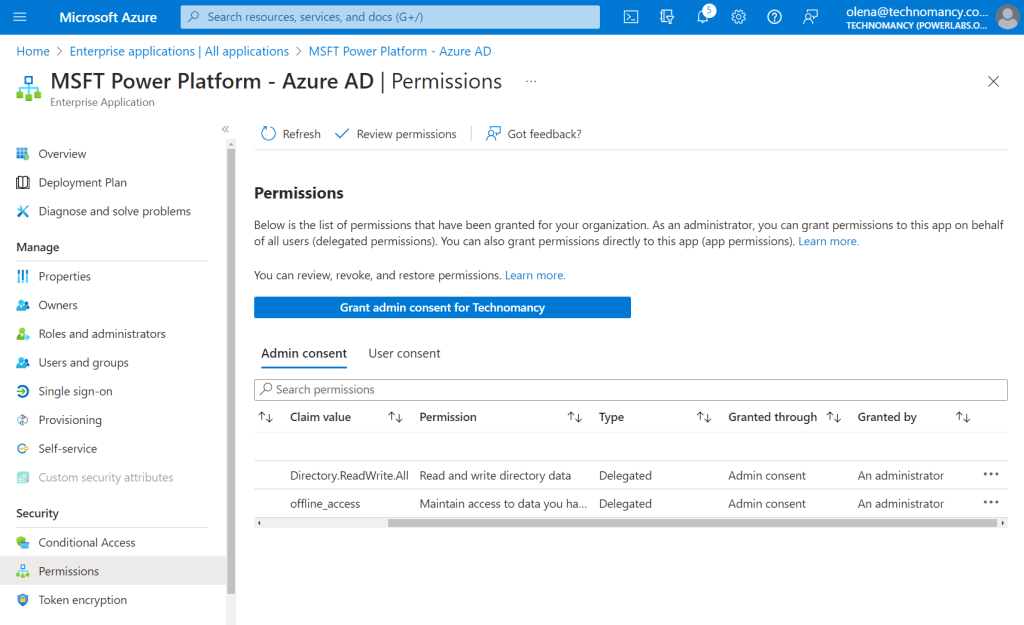The width and height of the screenshot is (1024, 625).
Task: Open the Cloud Shell icon
Action: pyautogui.click(x=631, y=17)
